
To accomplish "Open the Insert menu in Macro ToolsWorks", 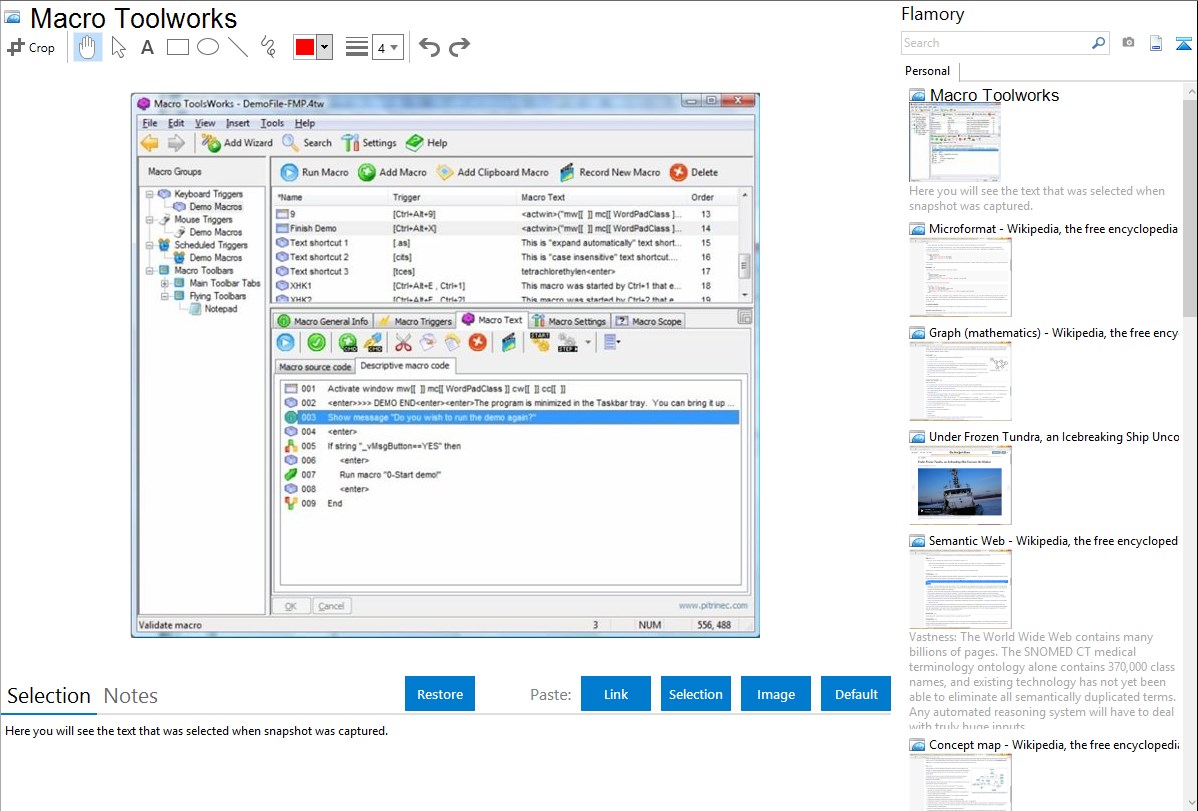I will (238, 123).
